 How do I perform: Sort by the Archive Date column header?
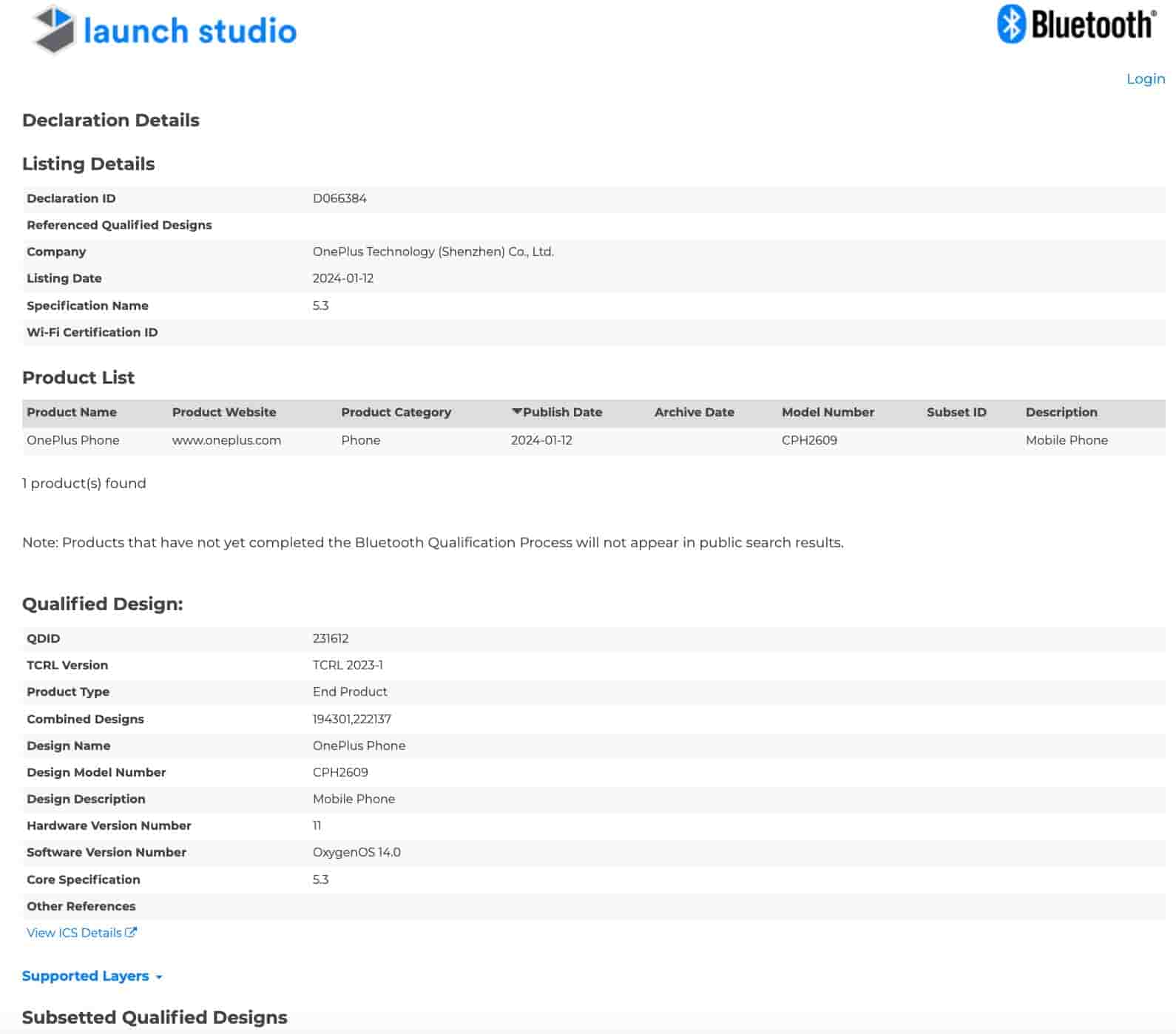click(x=694, y=412)
